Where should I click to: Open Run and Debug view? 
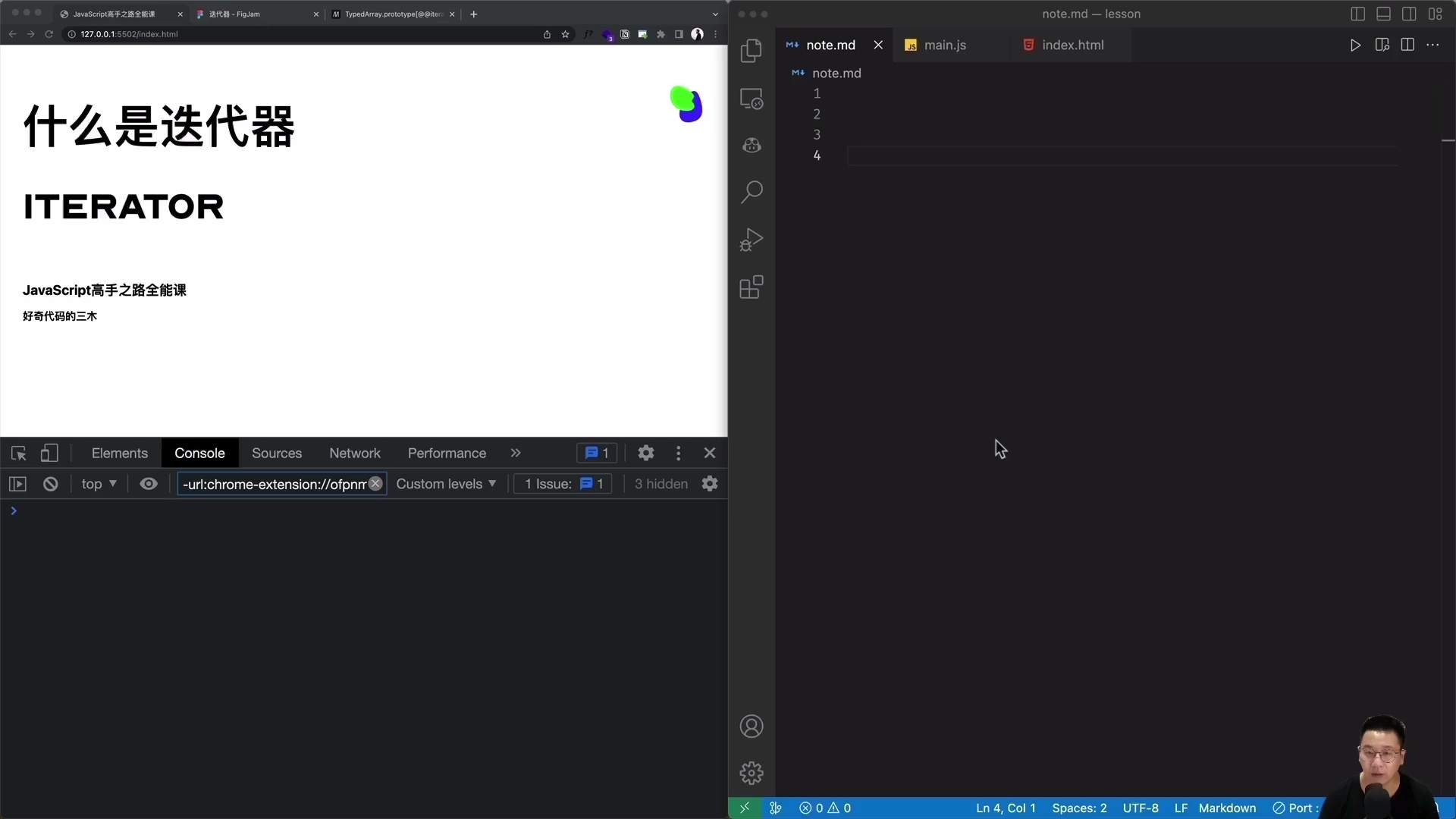coord(752,239)
